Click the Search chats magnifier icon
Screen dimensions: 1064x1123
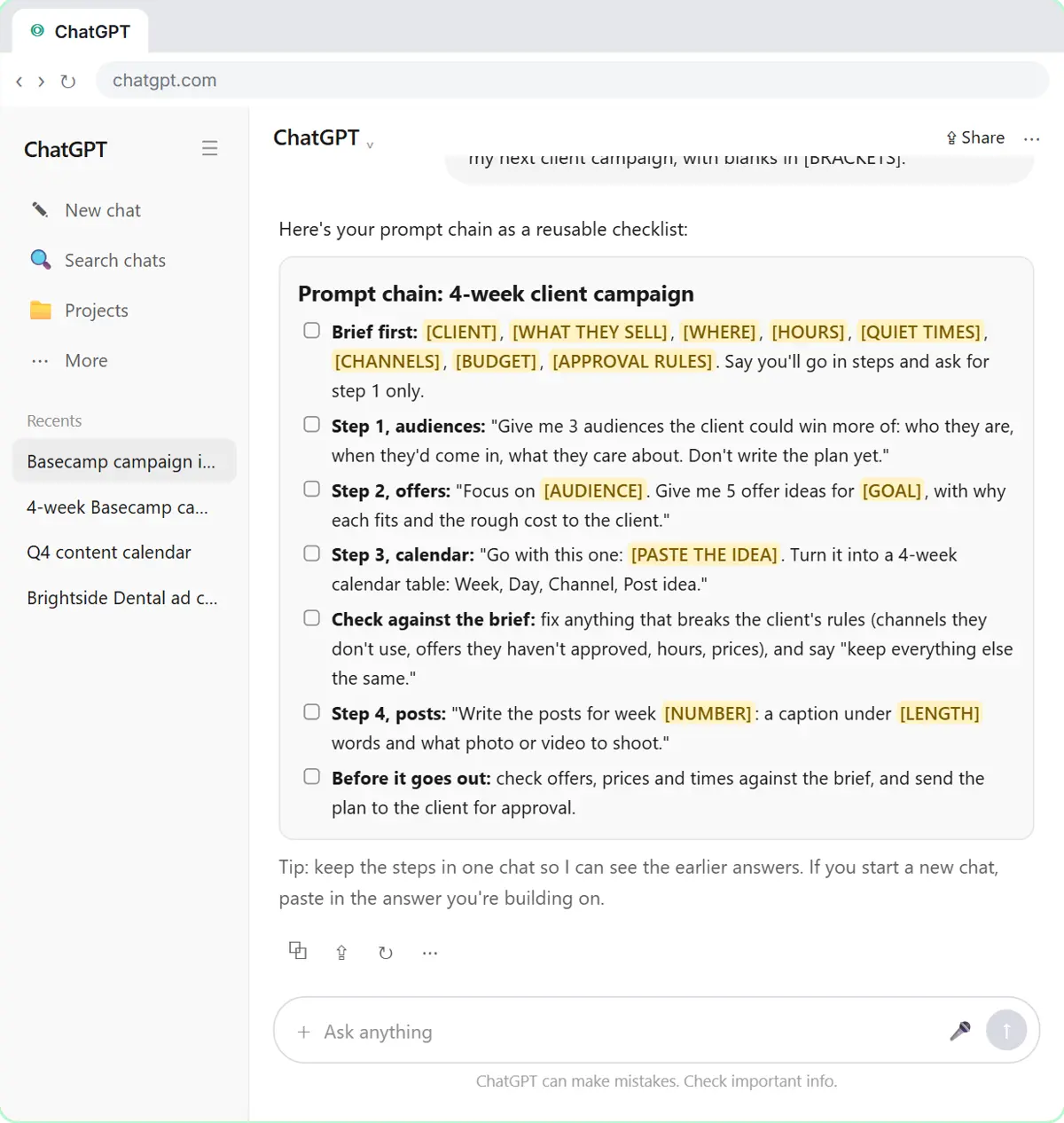coord(40,260)
